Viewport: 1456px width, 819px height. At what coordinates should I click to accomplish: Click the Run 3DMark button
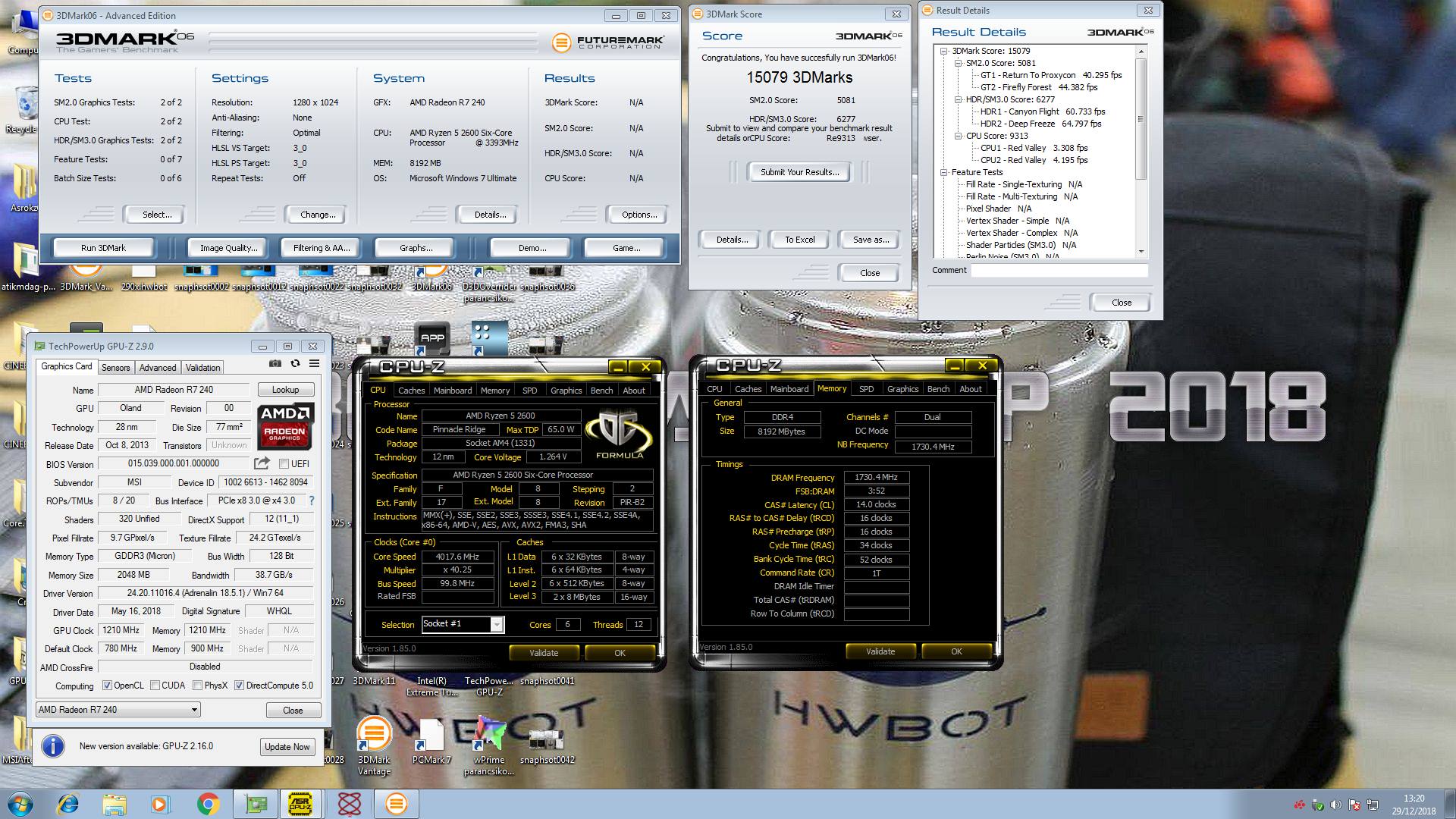pyautogui.click(x=103, y=248)
